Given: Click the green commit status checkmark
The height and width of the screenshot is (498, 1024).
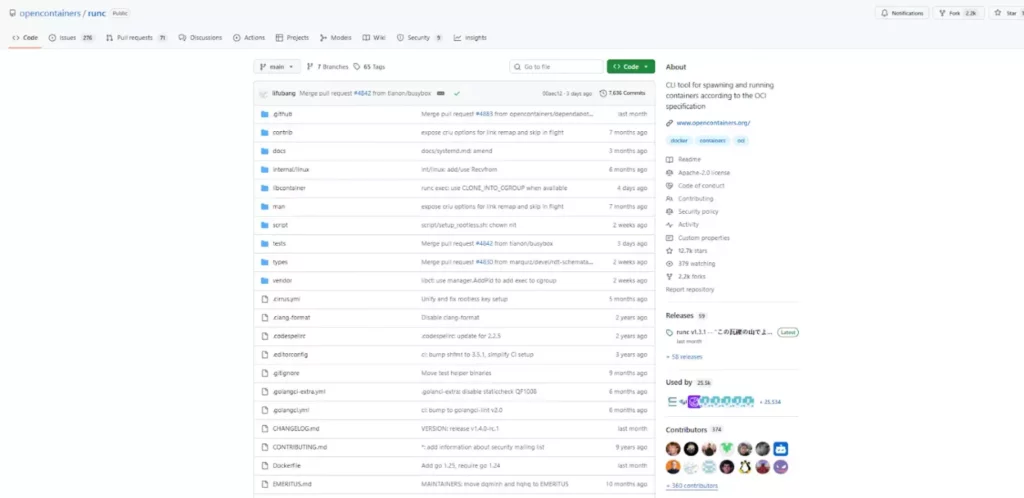Looking at the screenshot, I should (x=456, y=93).
